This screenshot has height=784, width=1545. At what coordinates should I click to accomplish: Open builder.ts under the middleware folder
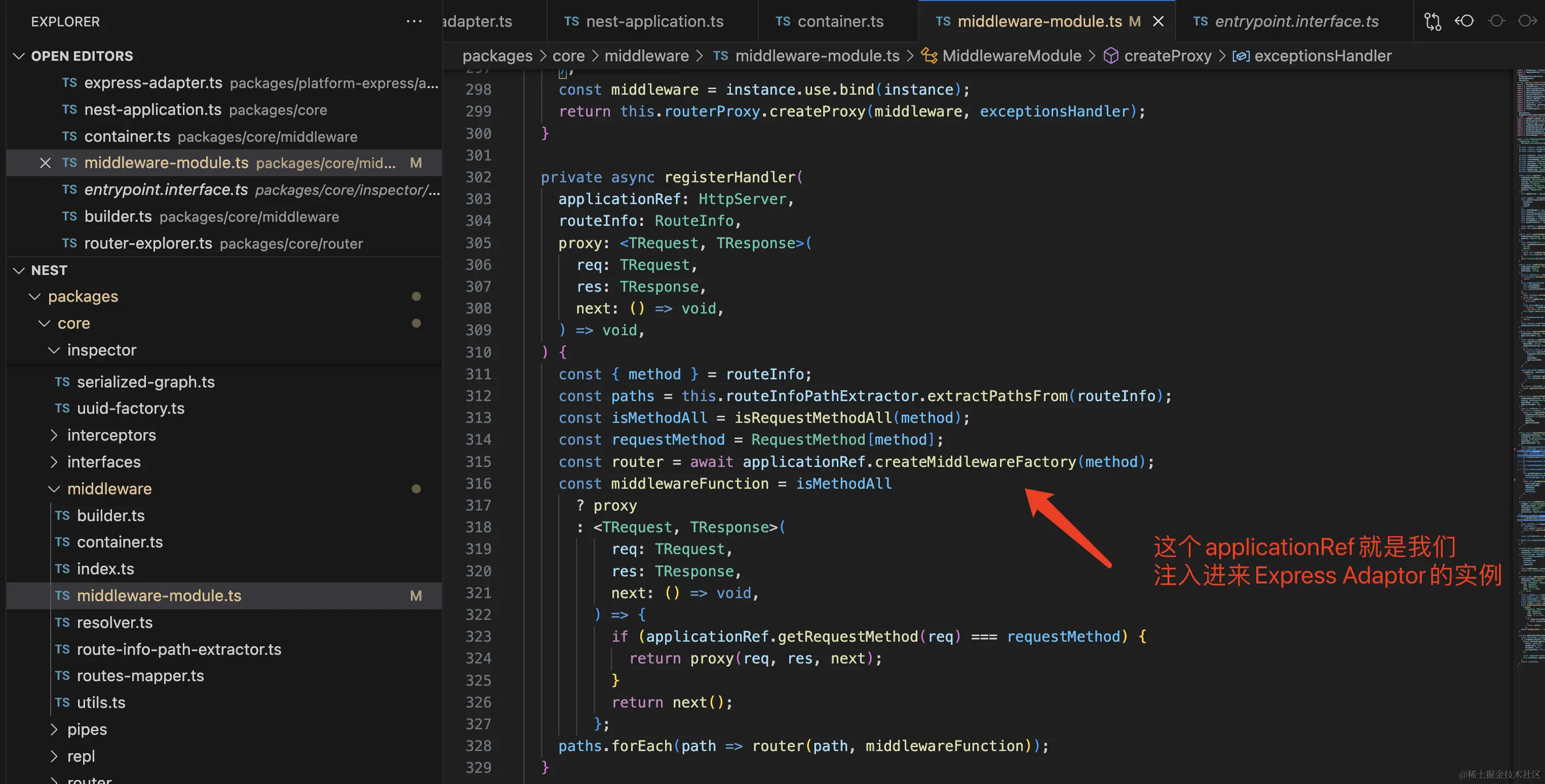pyautogui.click(x=224, y=515)
